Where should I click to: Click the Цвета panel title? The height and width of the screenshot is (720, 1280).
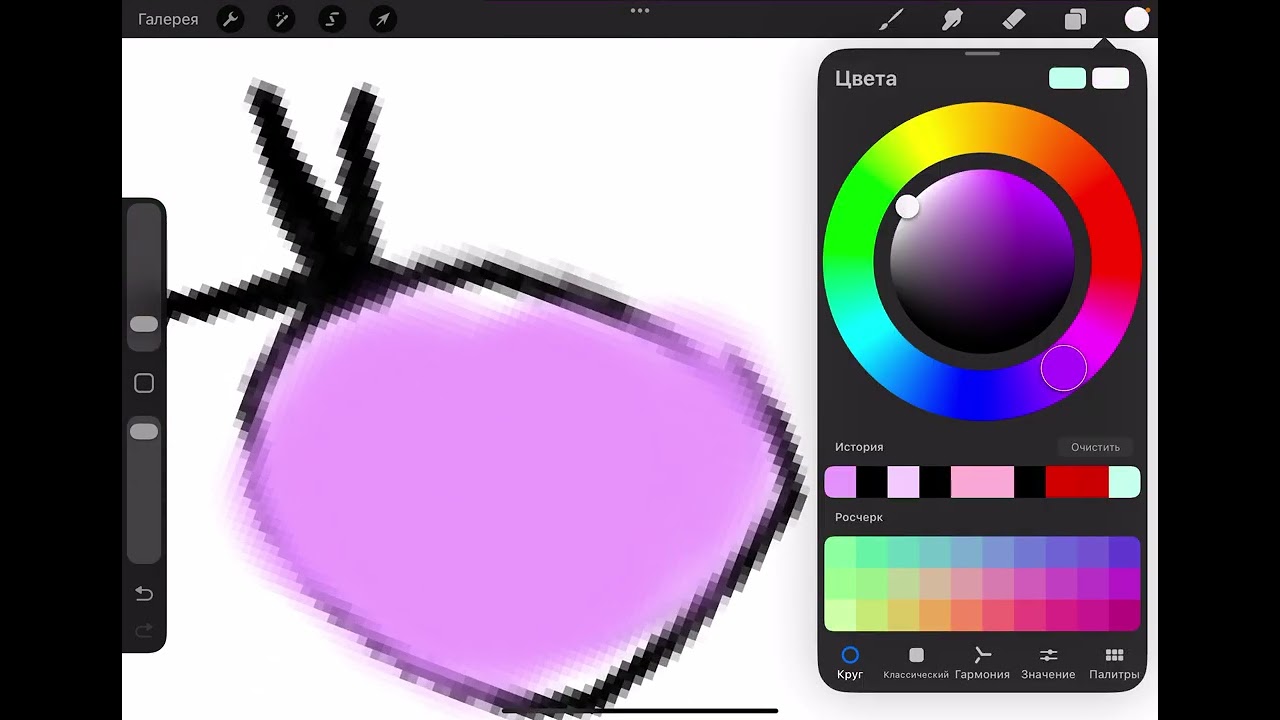click(866, 78)
